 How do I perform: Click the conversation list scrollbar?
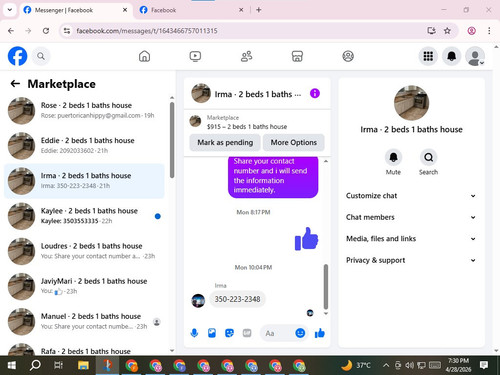[x=172, y=140]
